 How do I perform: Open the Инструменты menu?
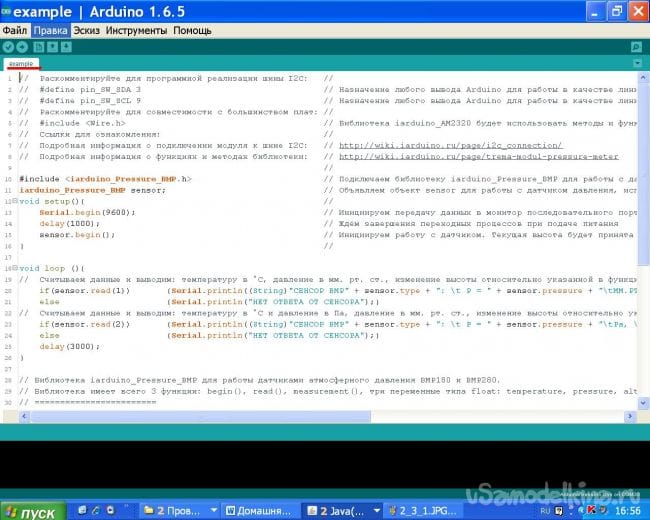134,31
